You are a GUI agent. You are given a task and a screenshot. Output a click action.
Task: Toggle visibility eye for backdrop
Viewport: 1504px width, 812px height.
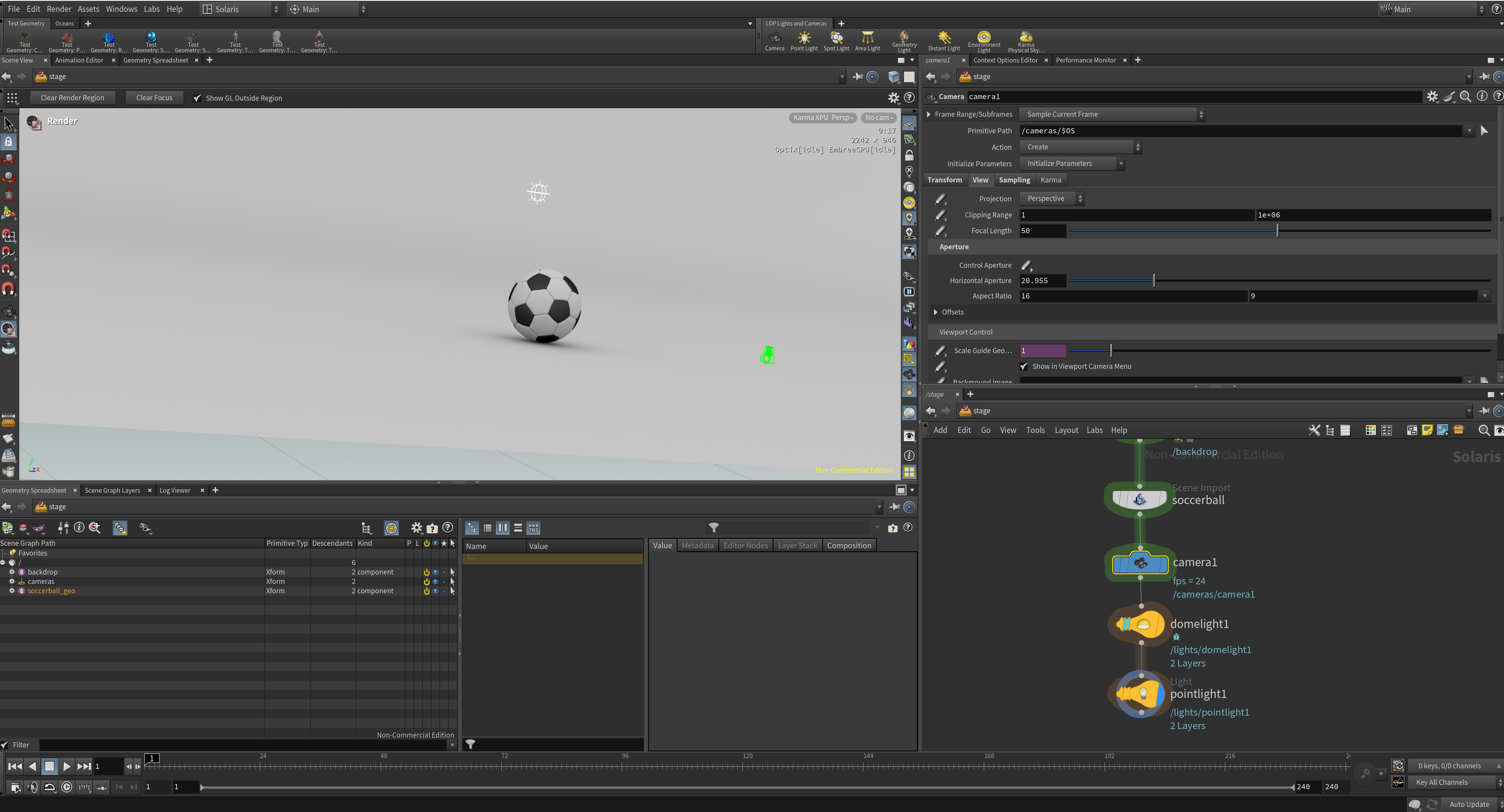(x=435, y=572)
